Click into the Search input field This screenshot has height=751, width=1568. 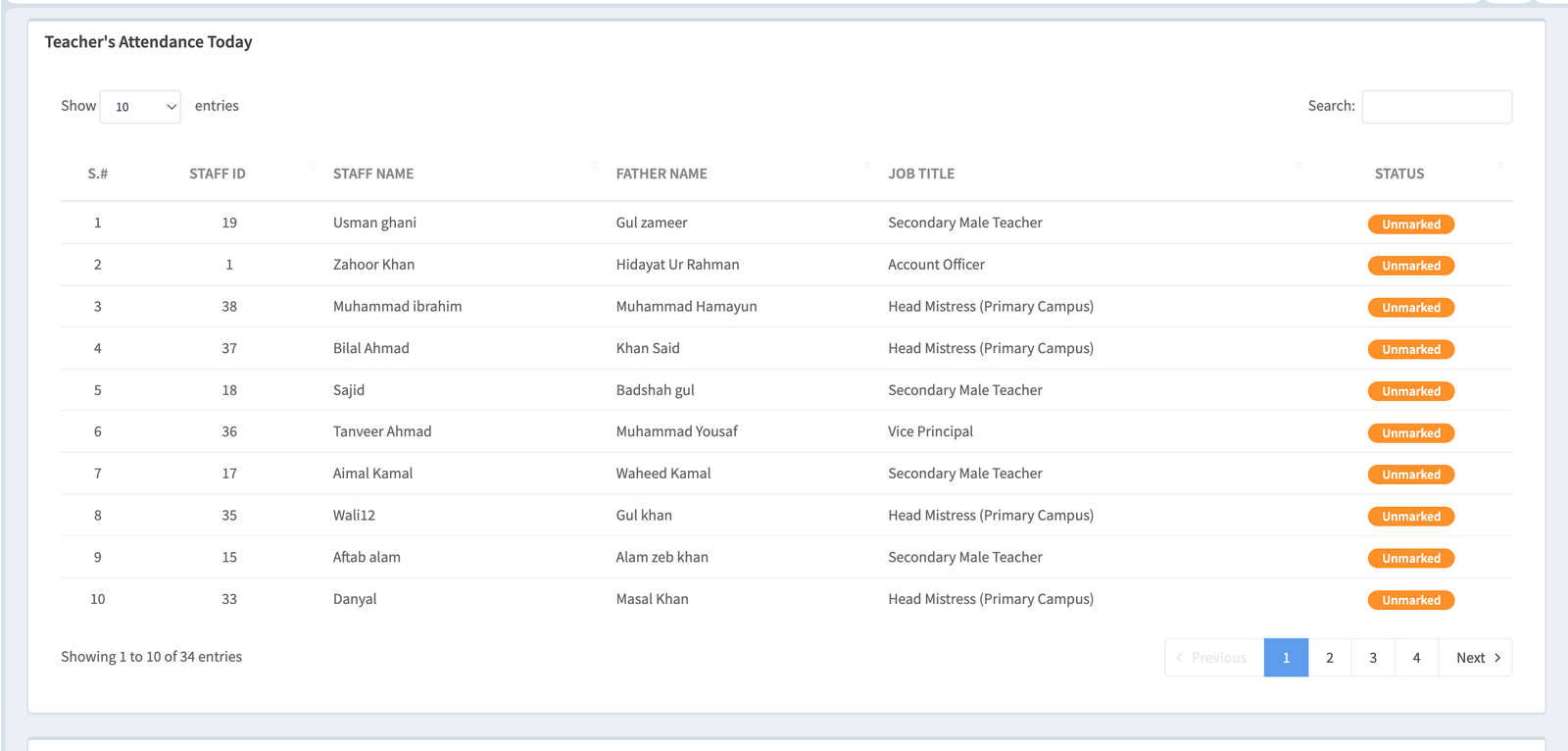1437,107
